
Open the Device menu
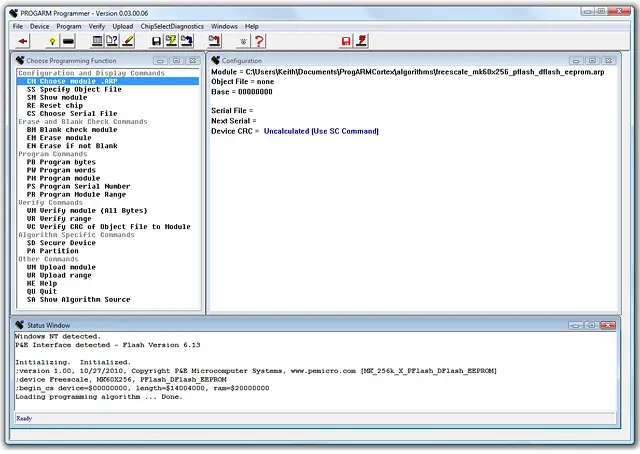(x=39, y=26)
